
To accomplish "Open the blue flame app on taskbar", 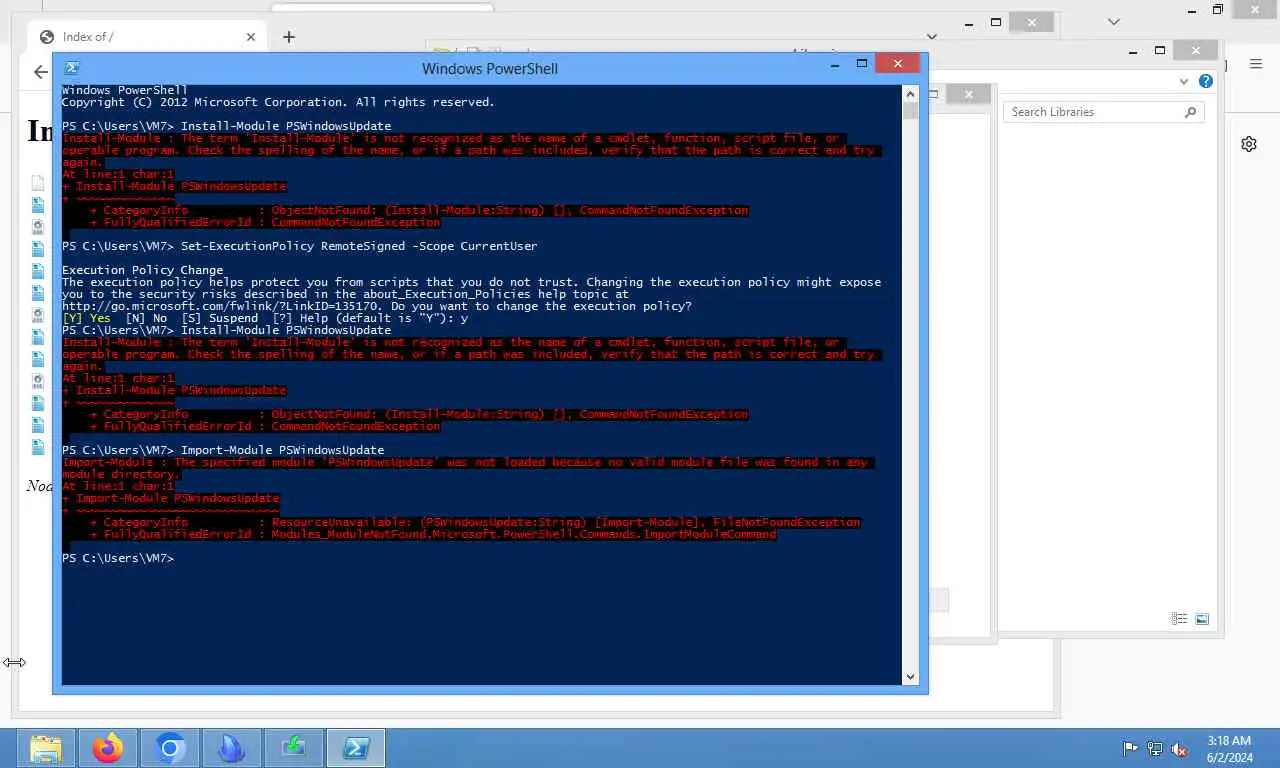I will [232, 748].
